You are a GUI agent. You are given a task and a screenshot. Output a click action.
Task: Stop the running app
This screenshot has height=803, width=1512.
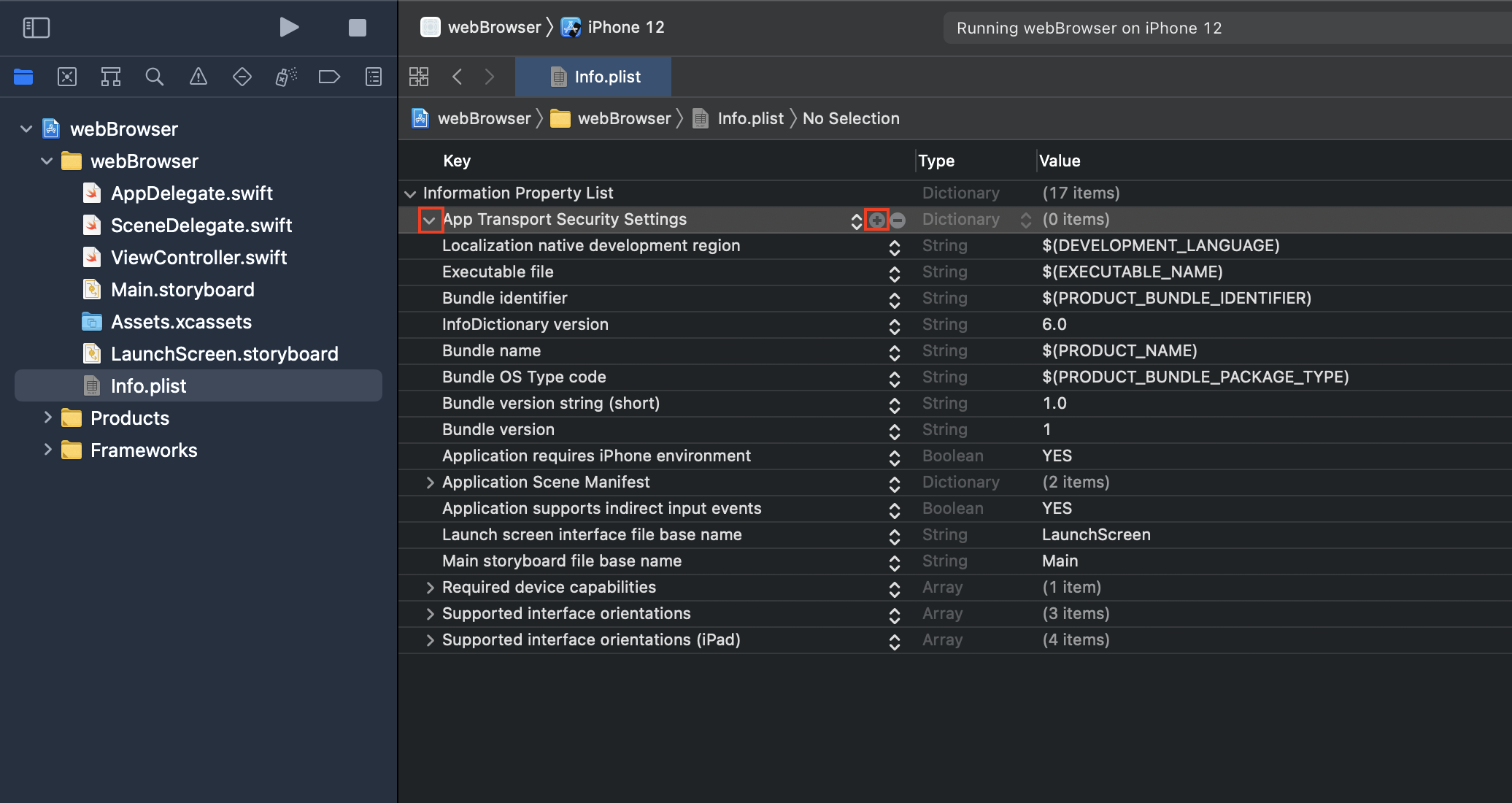coord(357,28)
